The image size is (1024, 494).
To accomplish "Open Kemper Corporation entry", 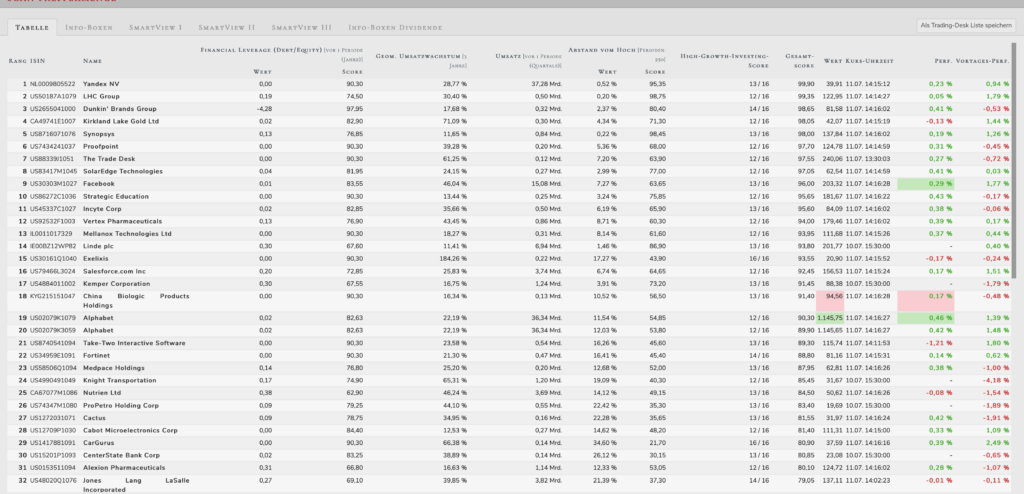I will (x=116, y=284).
